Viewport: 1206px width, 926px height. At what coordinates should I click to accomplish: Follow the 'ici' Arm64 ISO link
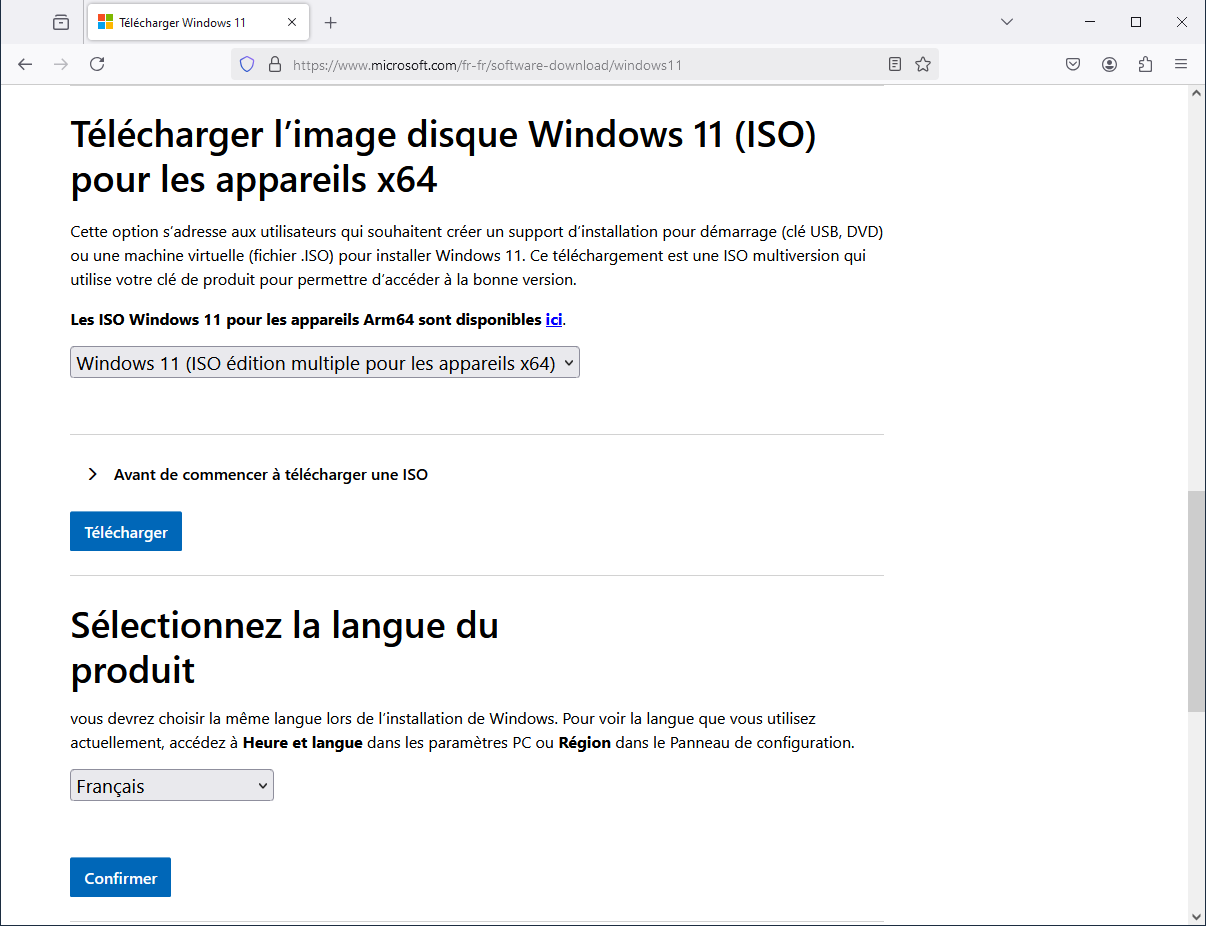pos(554,320)
